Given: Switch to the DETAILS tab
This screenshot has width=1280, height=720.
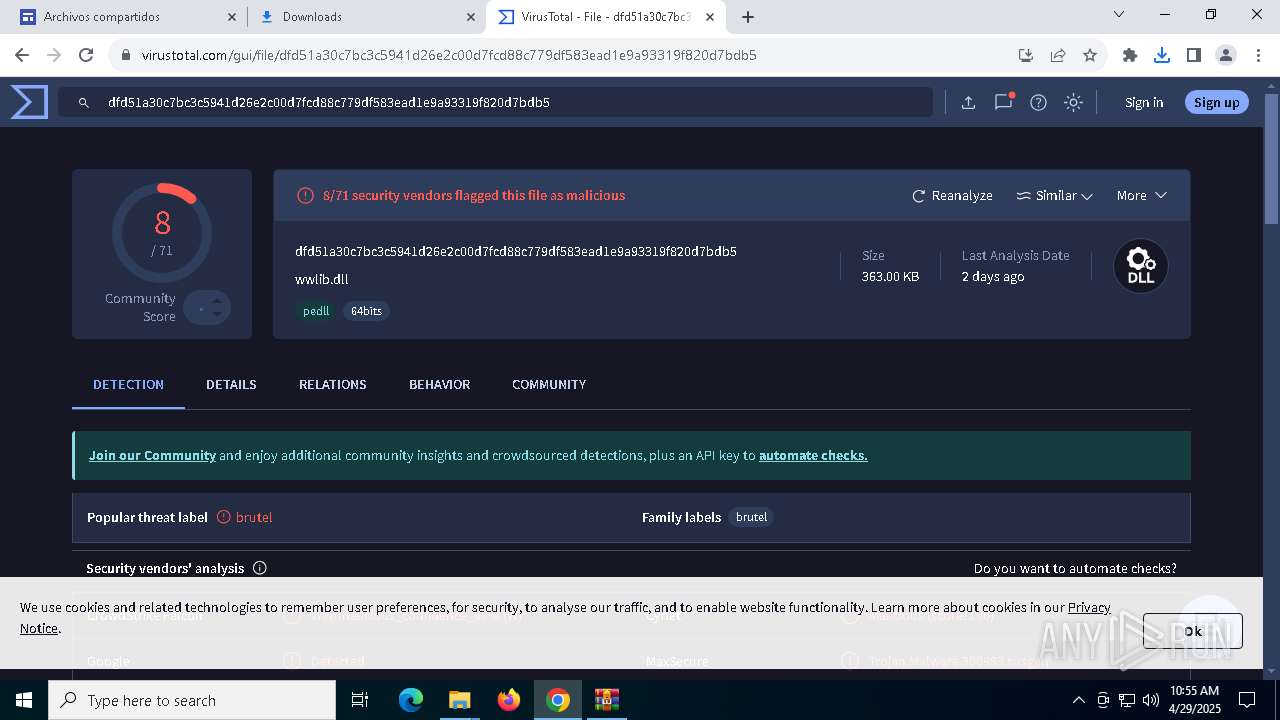Looking at the screenshot, I should 231,384.
